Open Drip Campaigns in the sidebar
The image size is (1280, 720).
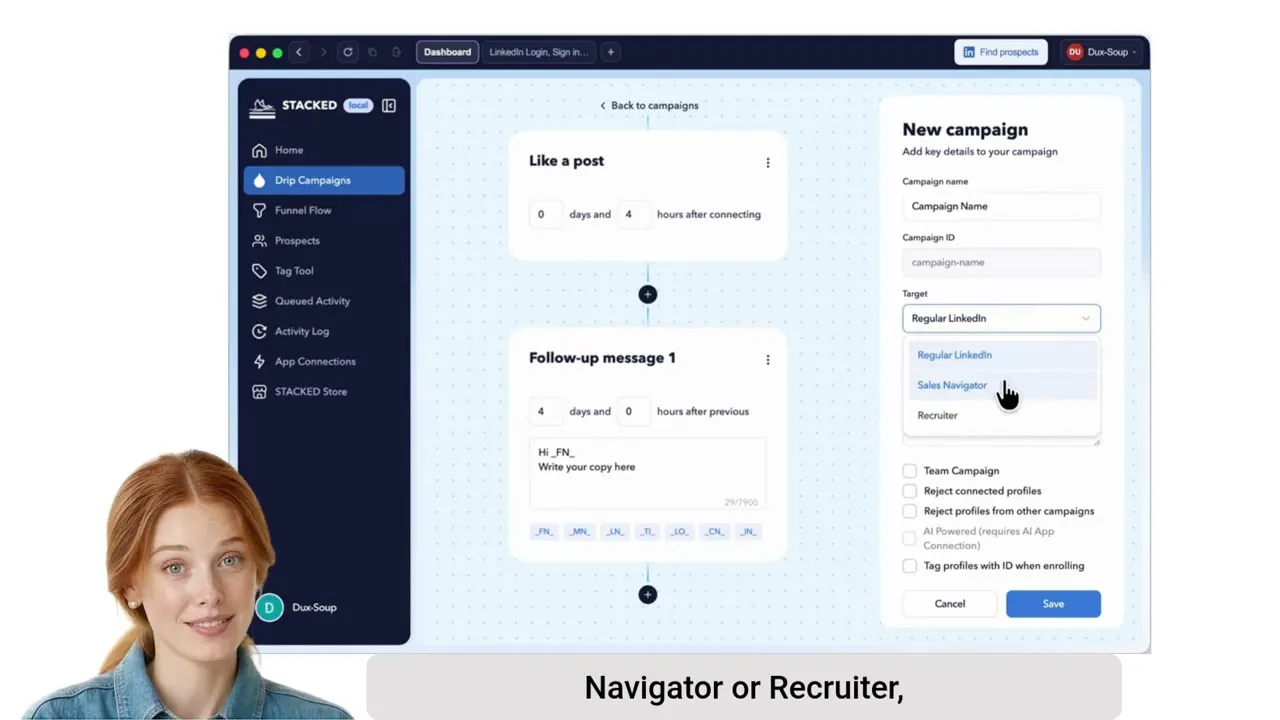324,180
